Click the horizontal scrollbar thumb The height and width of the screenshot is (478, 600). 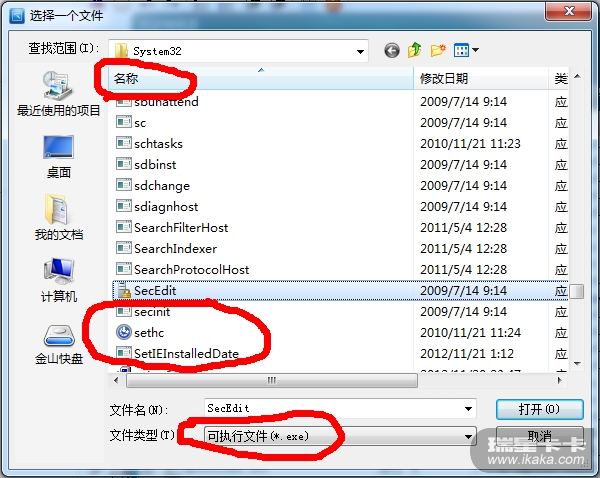coord(272,380)
